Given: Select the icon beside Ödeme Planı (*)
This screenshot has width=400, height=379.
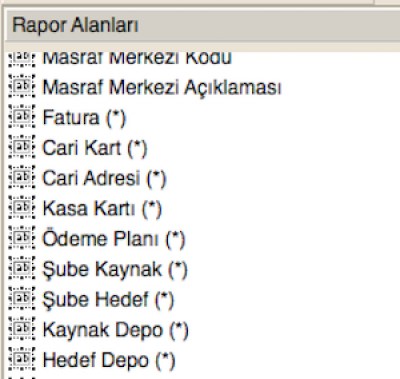Looking at the screenshot, I should pos(22,238).
